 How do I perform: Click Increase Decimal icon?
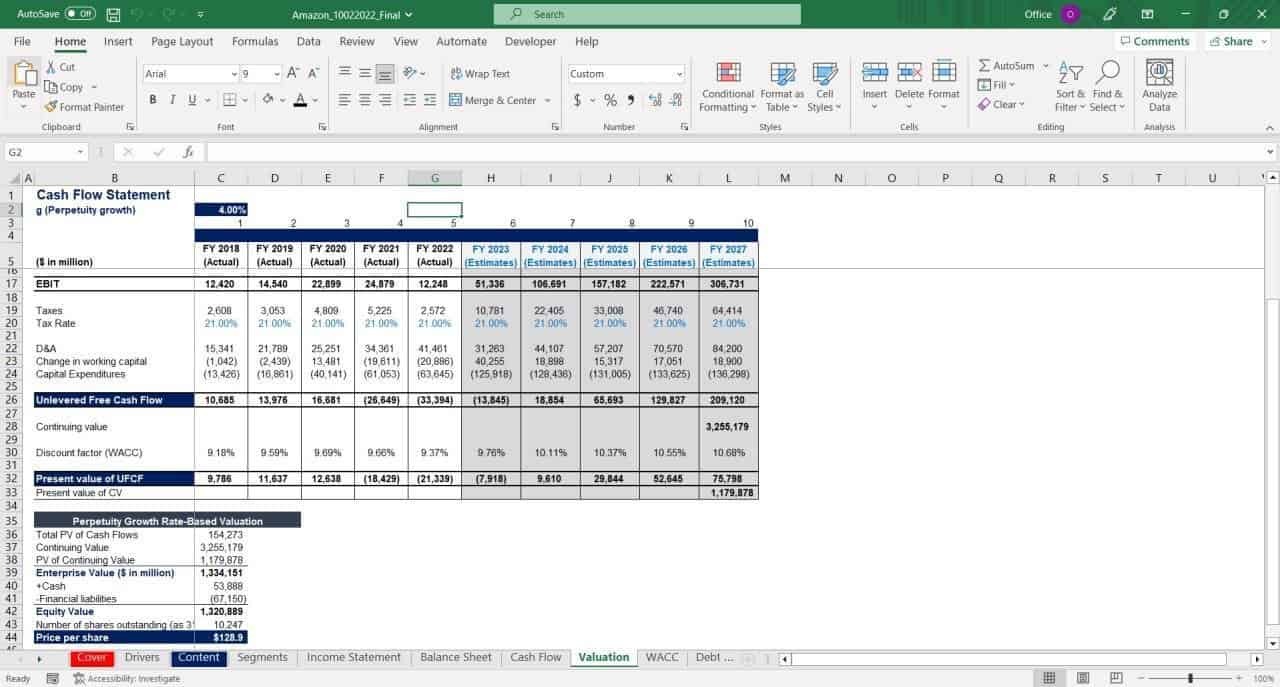tap(654, 100)
